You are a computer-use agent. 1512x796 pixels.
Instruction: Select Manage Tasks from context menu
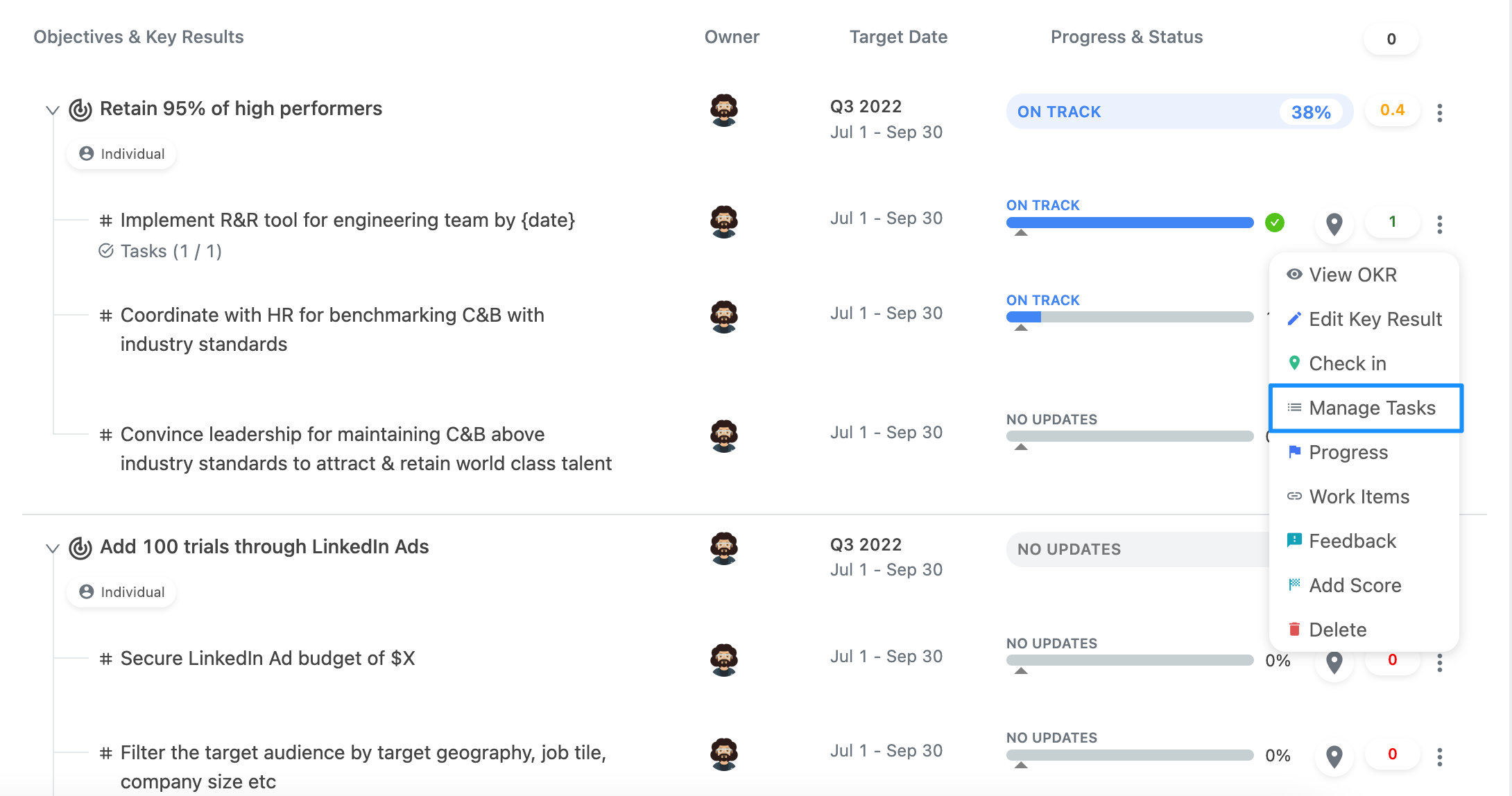tap(1366, 408)
